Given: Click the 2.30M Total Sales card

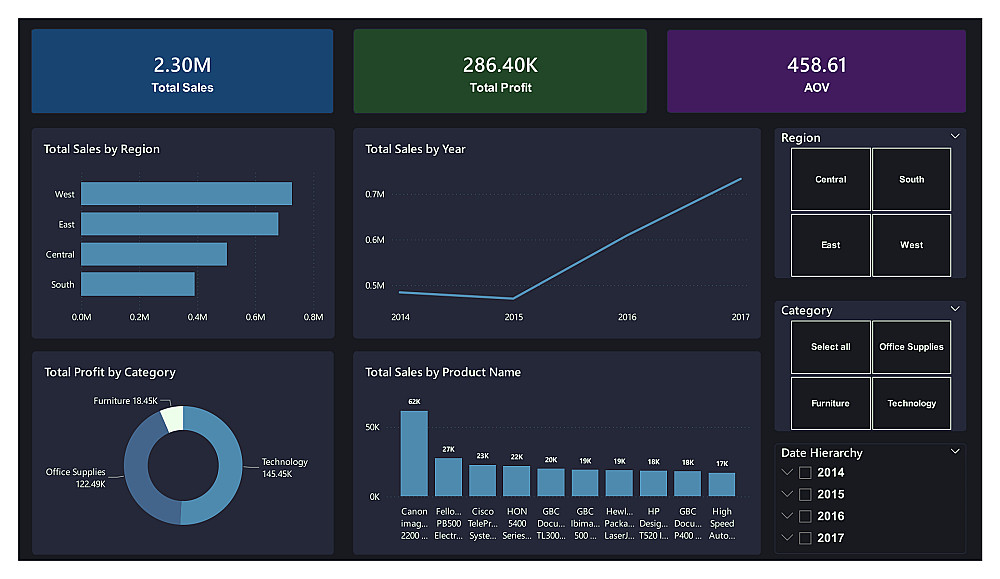Looking at the screenshot, I should point(182,71).
